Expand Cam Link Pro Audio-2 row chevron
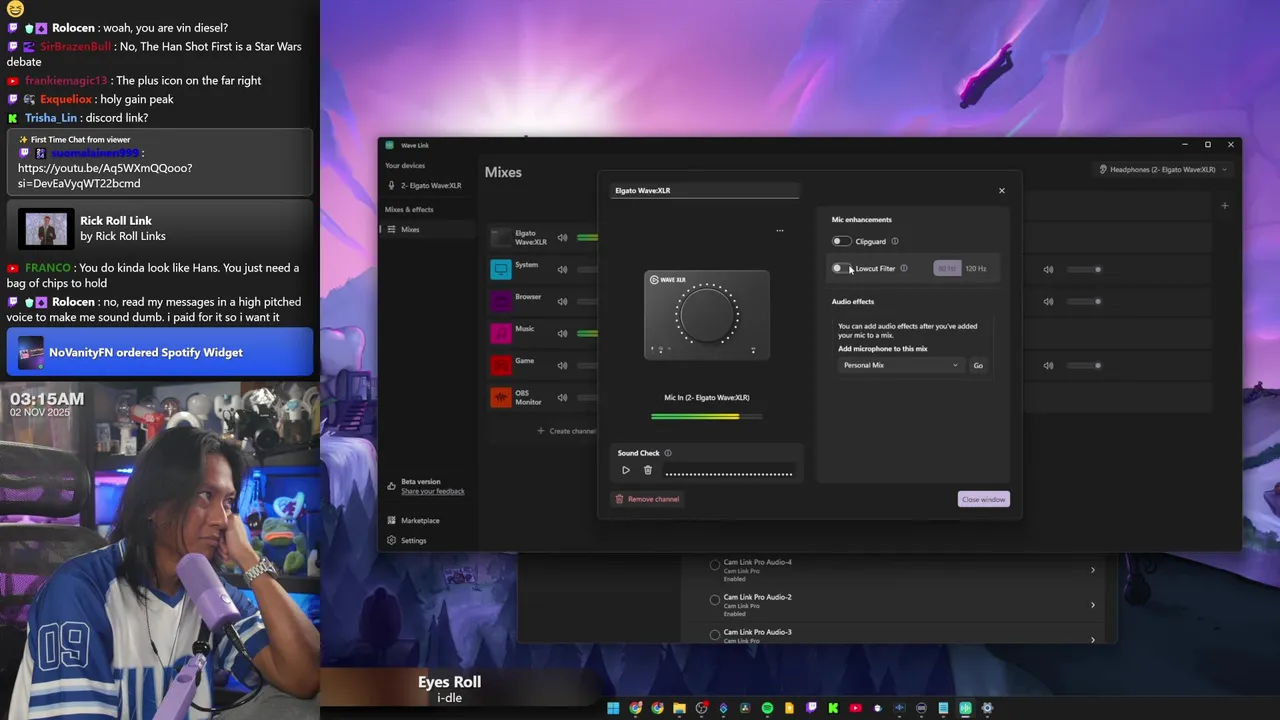Screen dimensions: 1280x720 [1092, 605]
